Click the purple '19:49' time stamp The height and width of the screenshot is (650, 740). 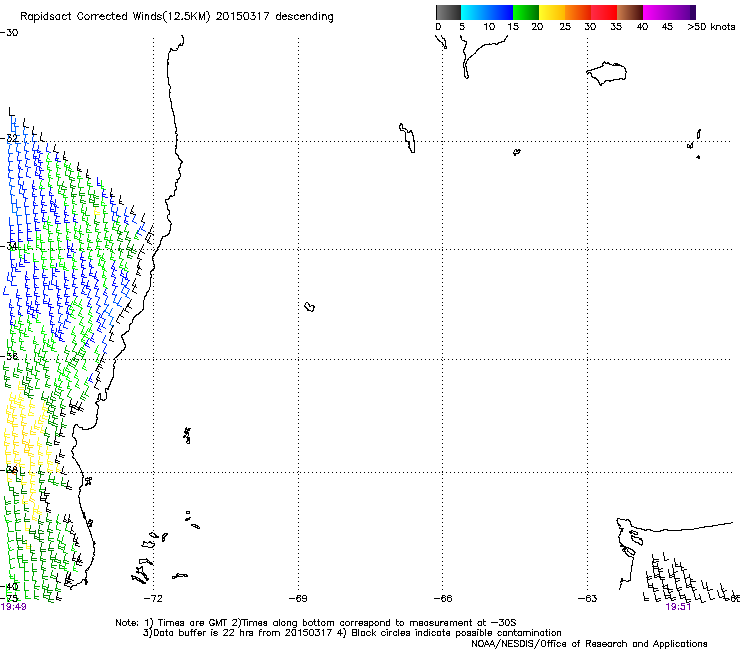[14, 607]
